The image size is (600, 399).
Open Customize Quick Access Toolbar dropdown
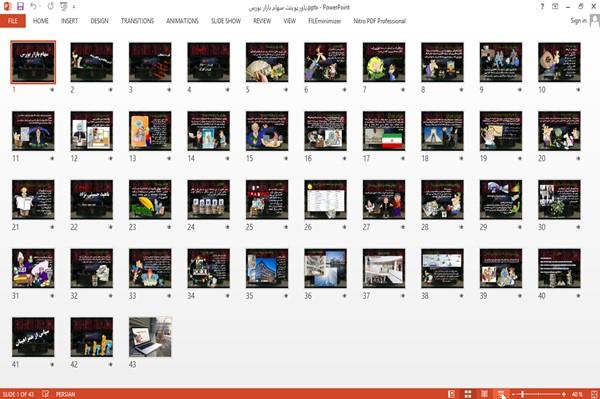coord(74,7)
